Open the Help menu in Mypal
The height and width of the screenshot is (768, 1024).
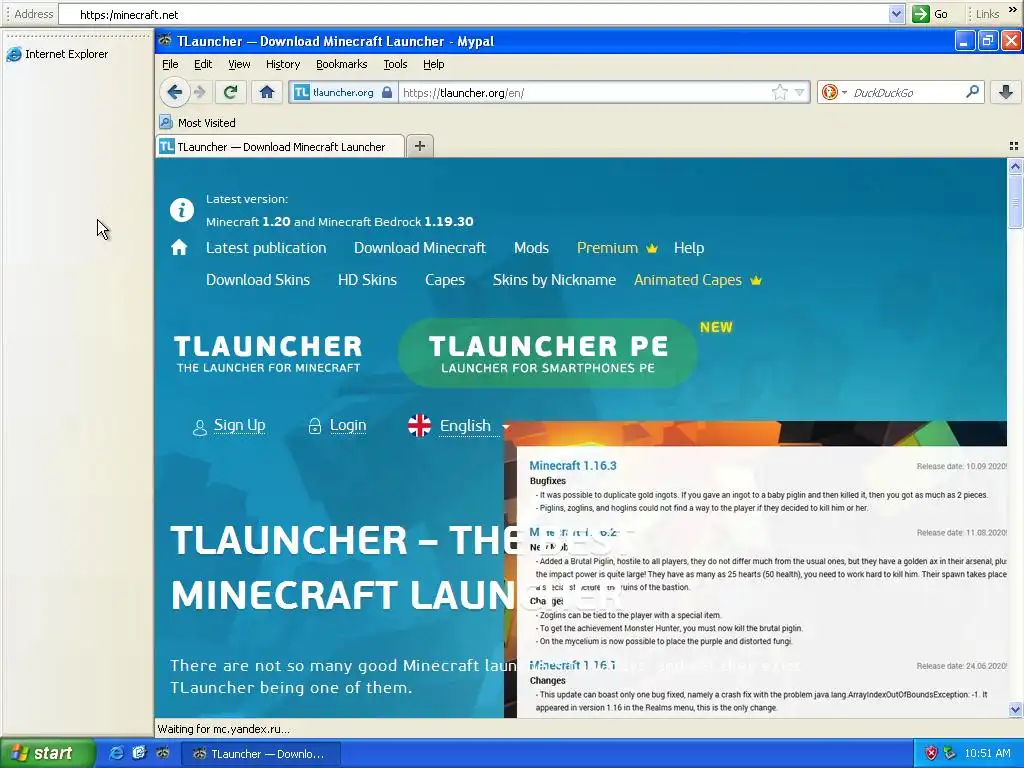tap(434, 64)
